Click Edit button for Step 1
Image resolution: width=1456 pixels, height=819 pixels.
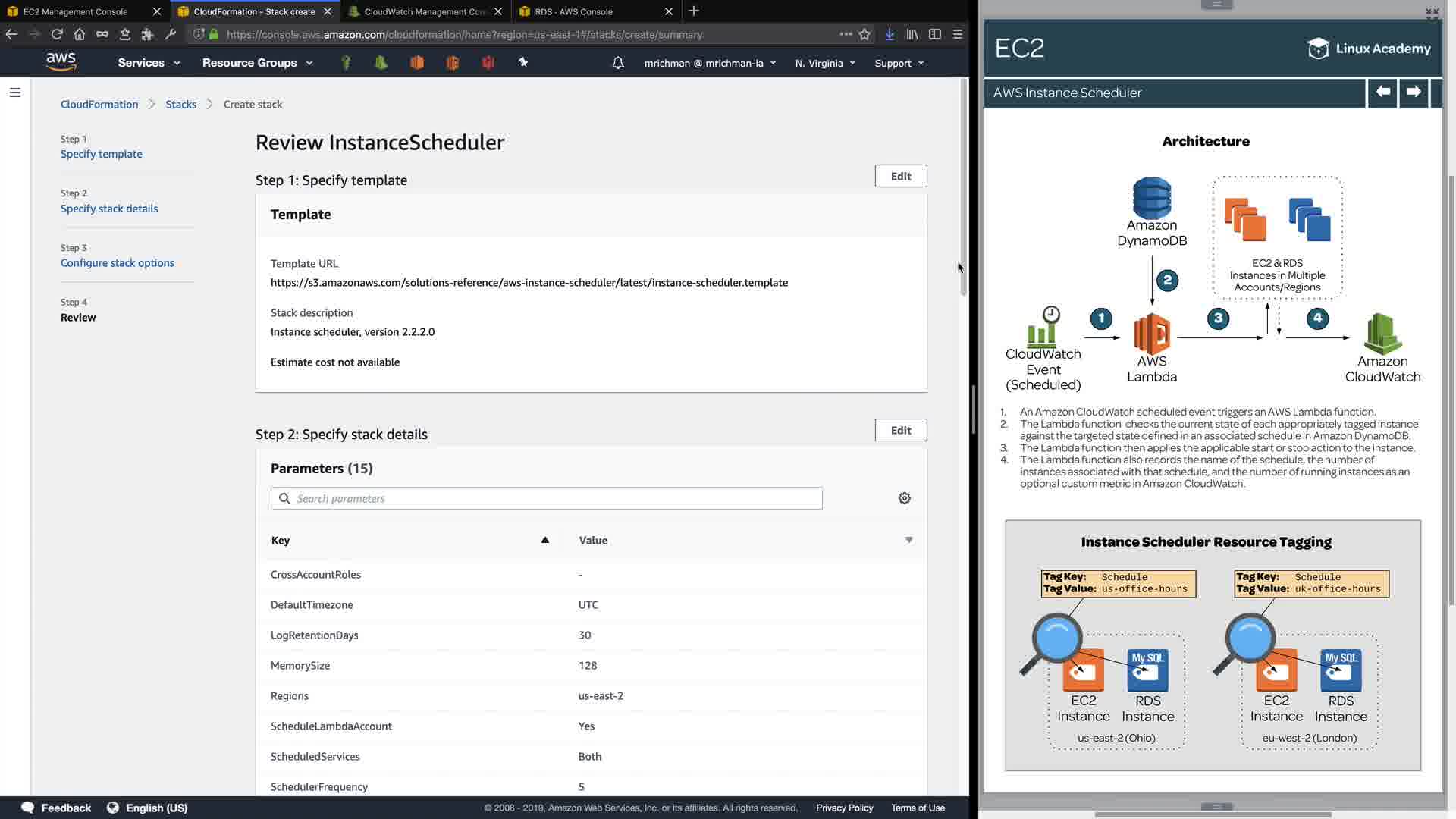click(x=900, y=176)
